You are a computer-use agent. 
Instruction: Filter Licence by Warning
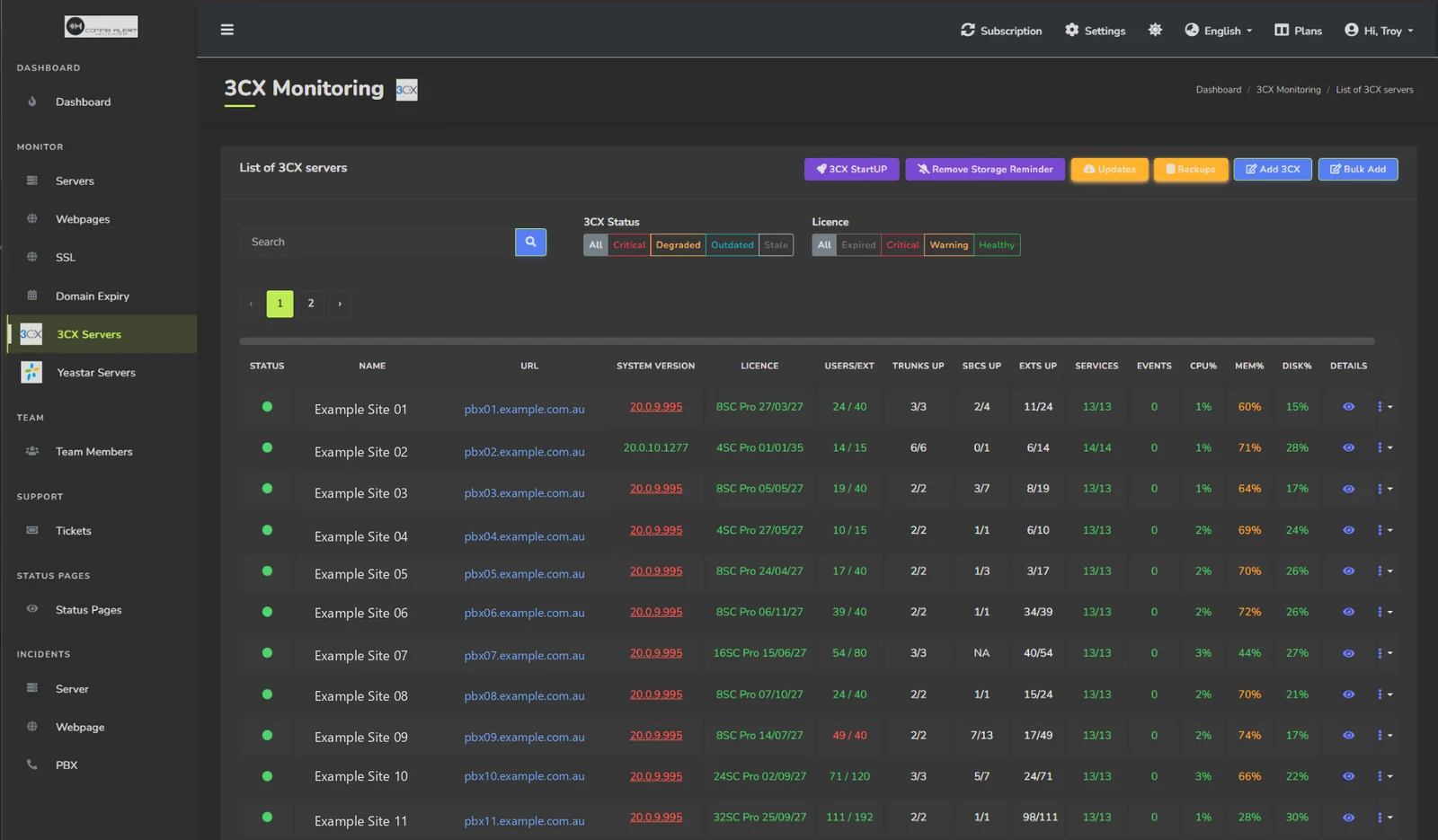click(x=949, y=245)
